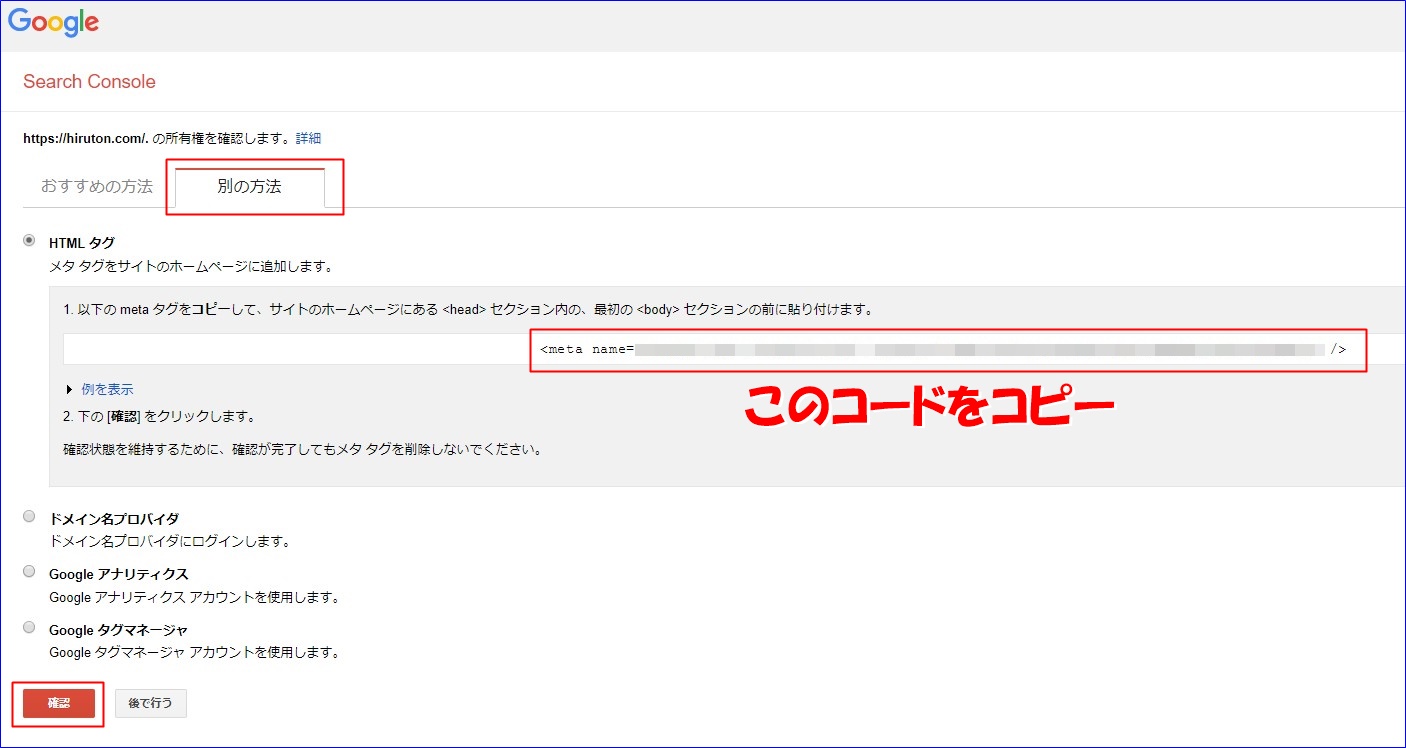Click the Google アナリティクス アカウントを使用します description

[x=195, y=597]
